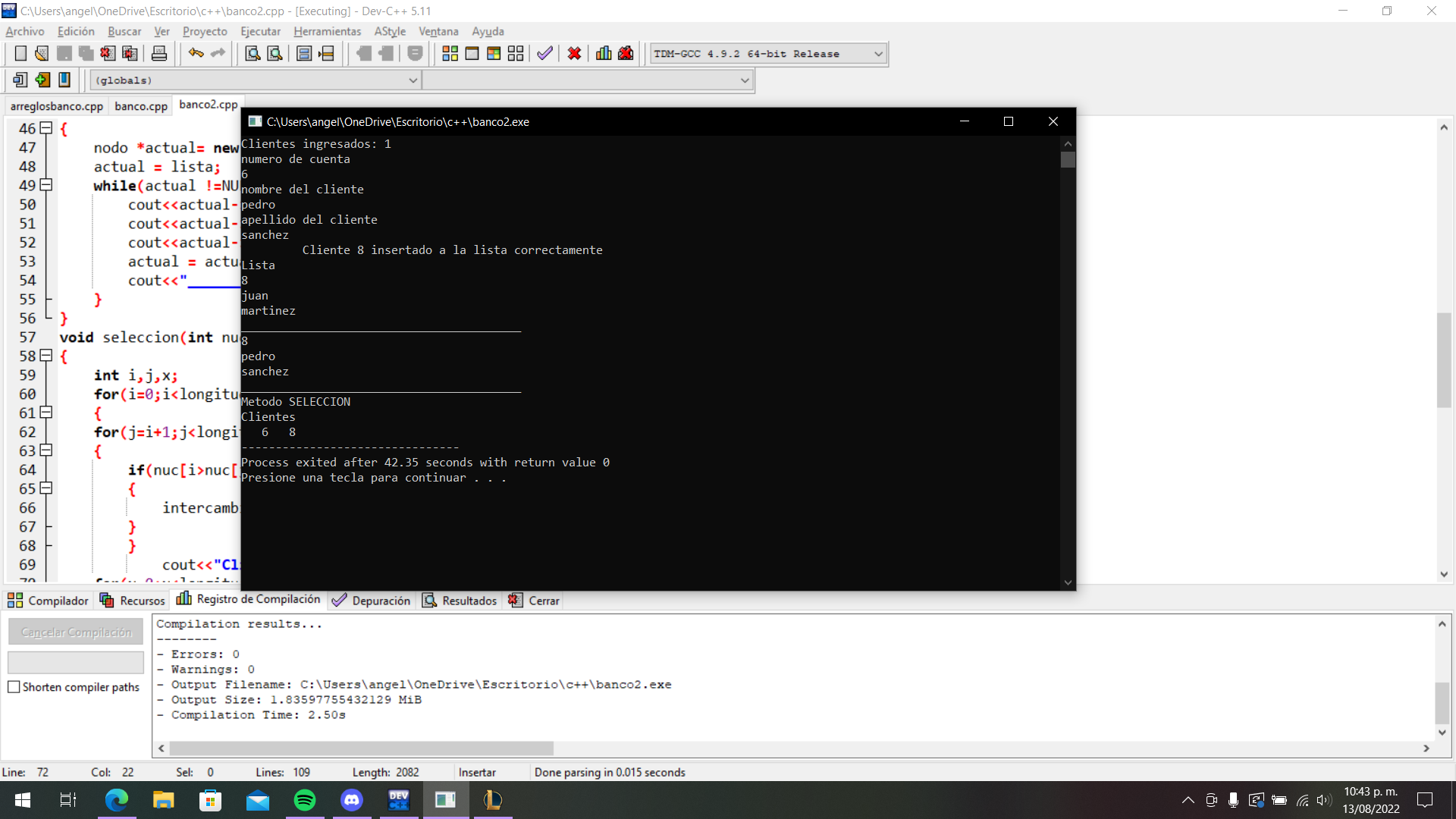Expand the TDM-GCC 4.9.2 64-bit Release dropdown
This screenshot has width=1456, height=819.
(878, 54)
